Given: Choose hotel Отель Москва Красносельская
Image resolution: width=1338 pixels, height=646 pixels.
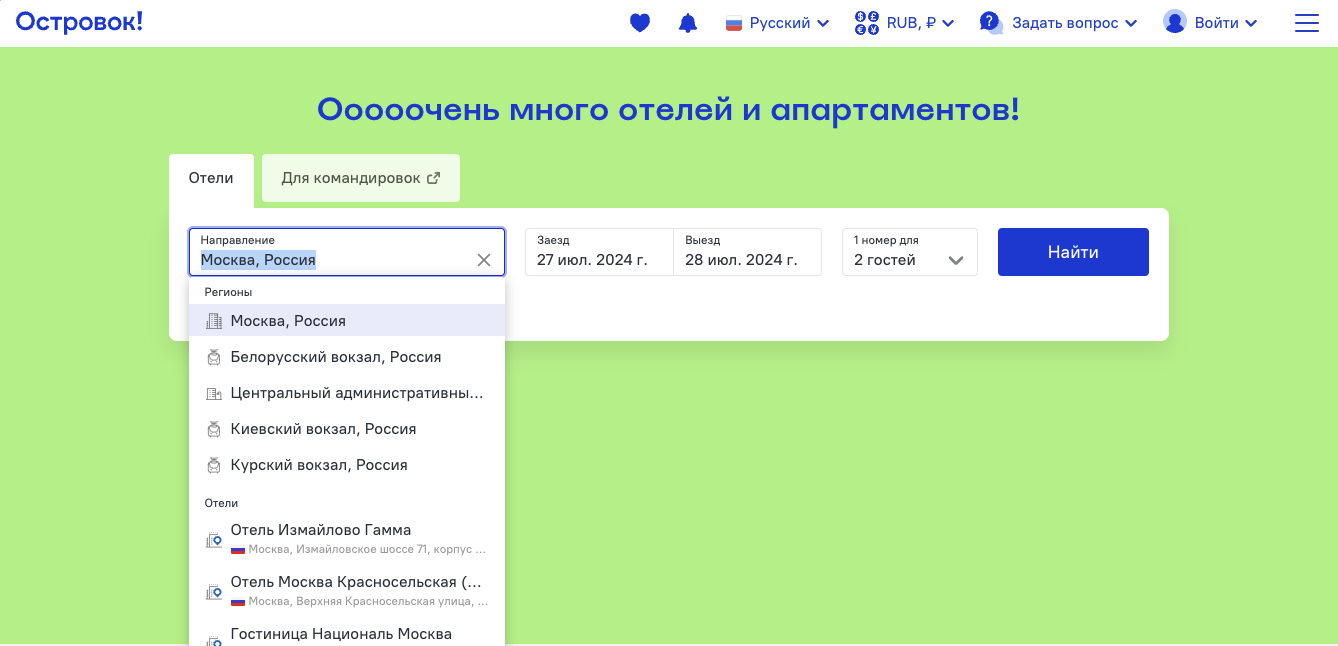Looking at the screenshot, I should pos(347,591).
